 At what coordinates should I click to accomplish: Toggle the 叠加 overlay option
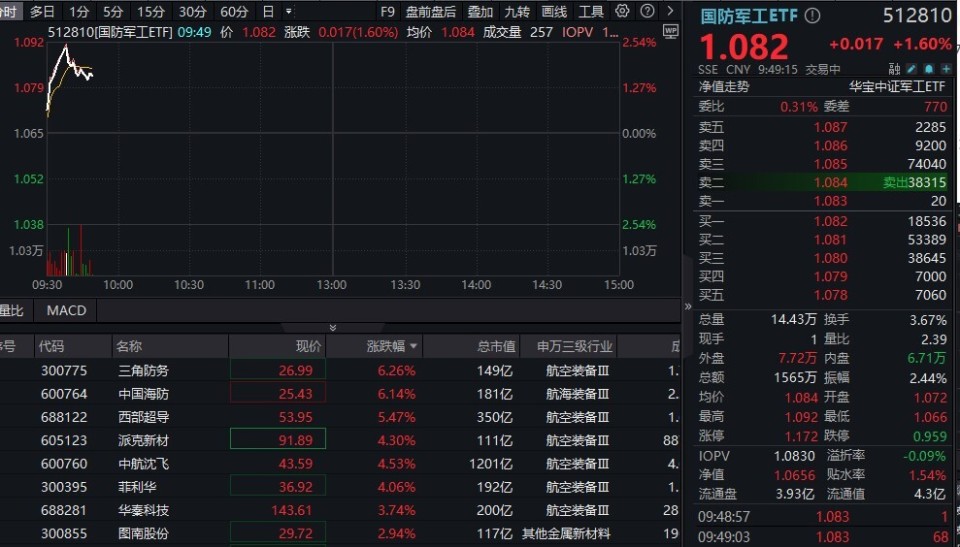click(480, 12)
